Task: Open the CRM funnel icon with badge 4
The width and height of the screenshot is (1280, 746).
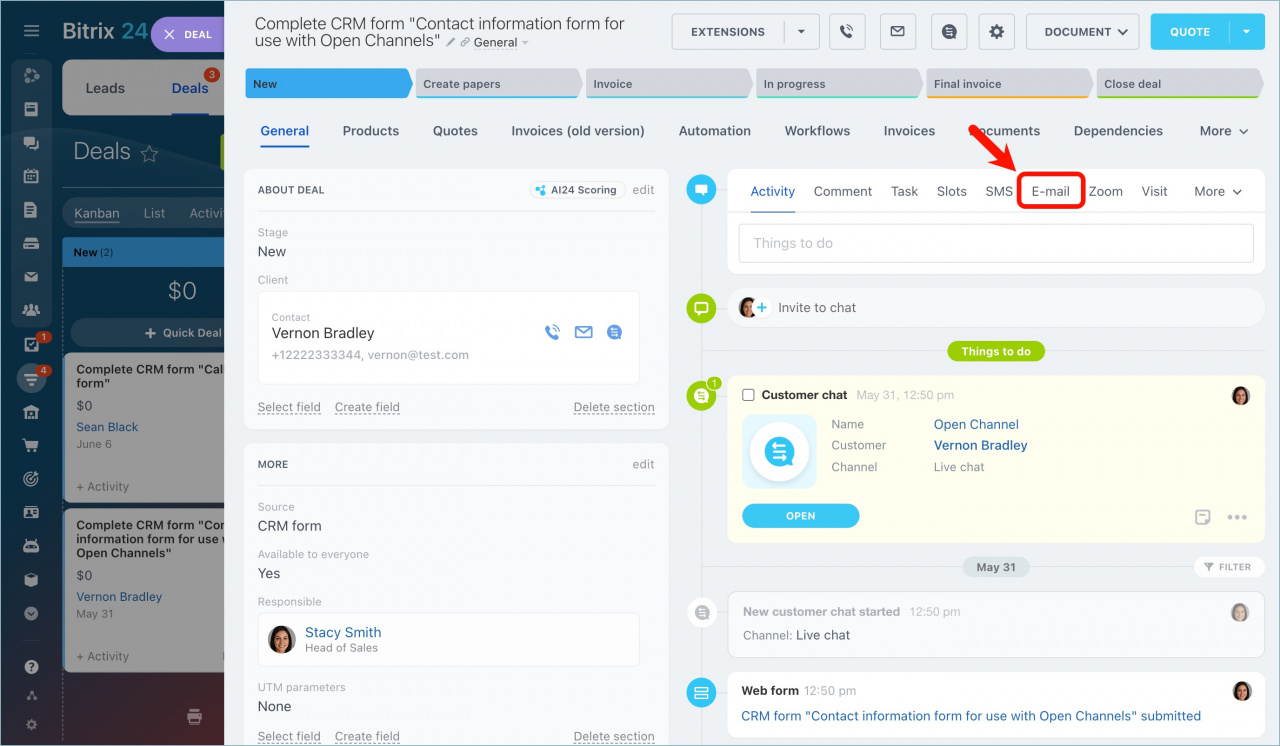Action: click(31, 378)
